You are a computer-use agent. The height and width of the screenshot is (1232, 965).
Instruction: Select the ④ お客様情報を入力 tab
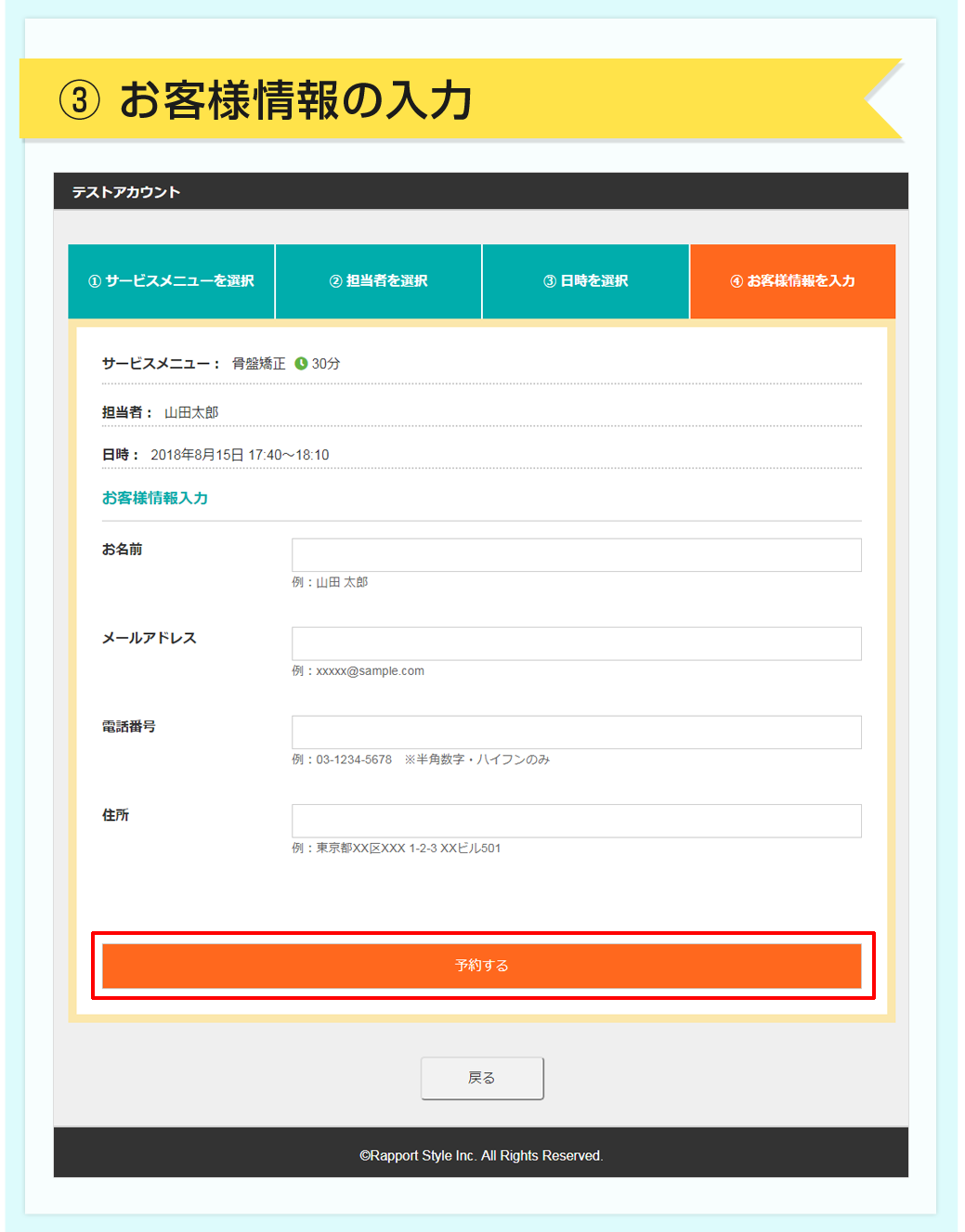[x=793, y=281]
